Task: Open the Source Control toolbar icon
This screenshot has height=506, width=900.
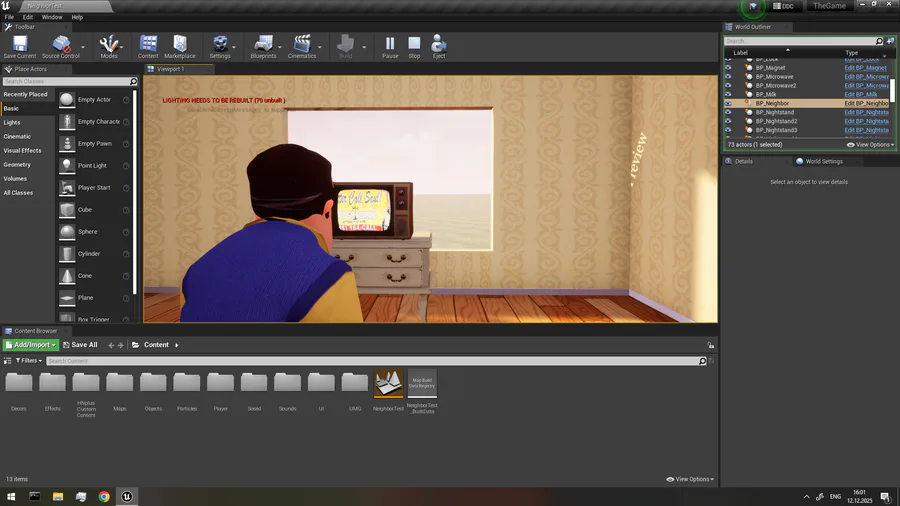Action: click(x=61, y=46)
